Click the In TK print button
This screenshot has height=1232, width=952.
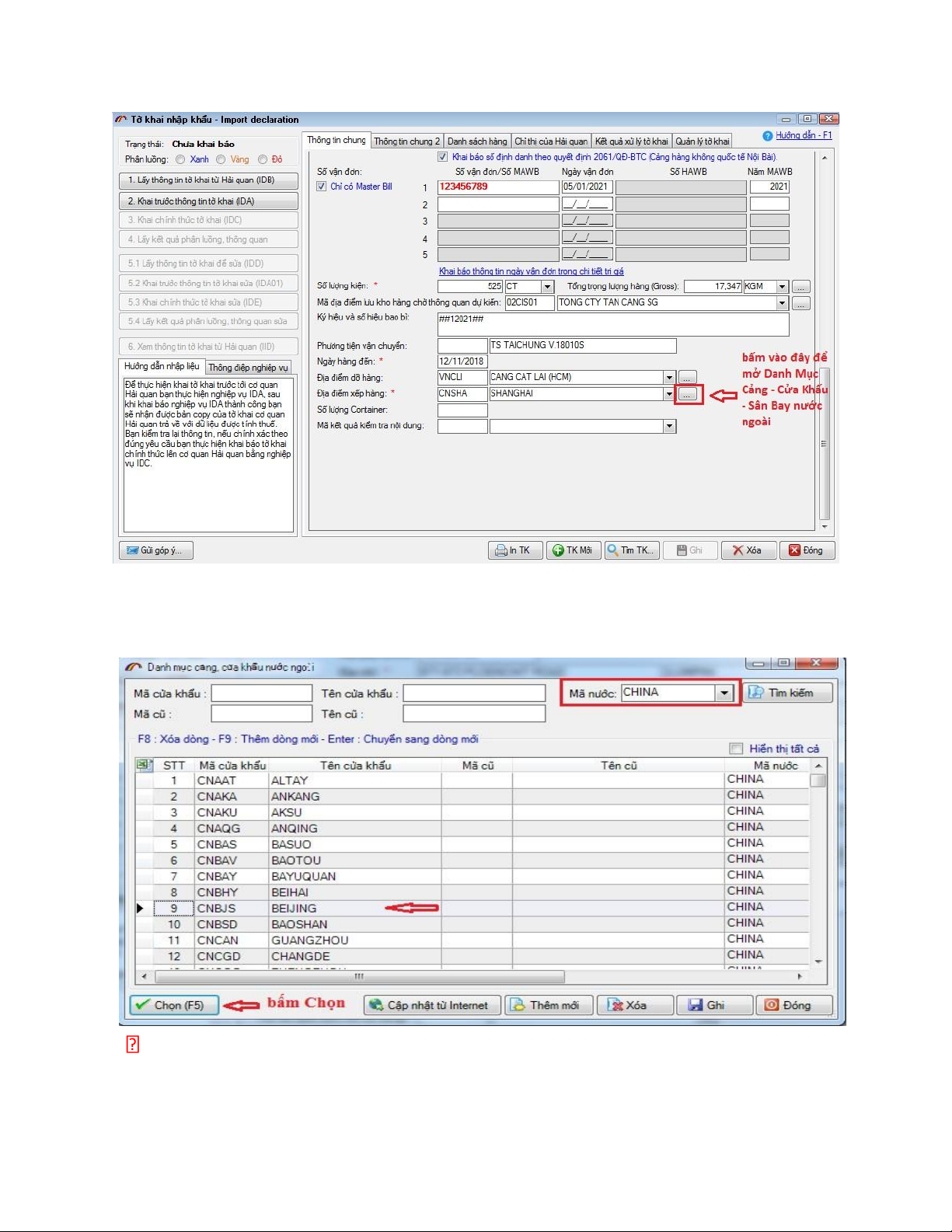coord(514,550)
